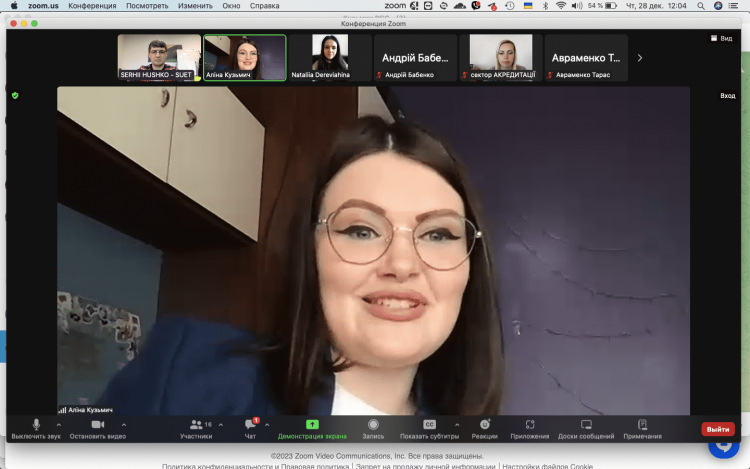Start recording with Запись
The image size is (750, 469).
pos(373,428)
